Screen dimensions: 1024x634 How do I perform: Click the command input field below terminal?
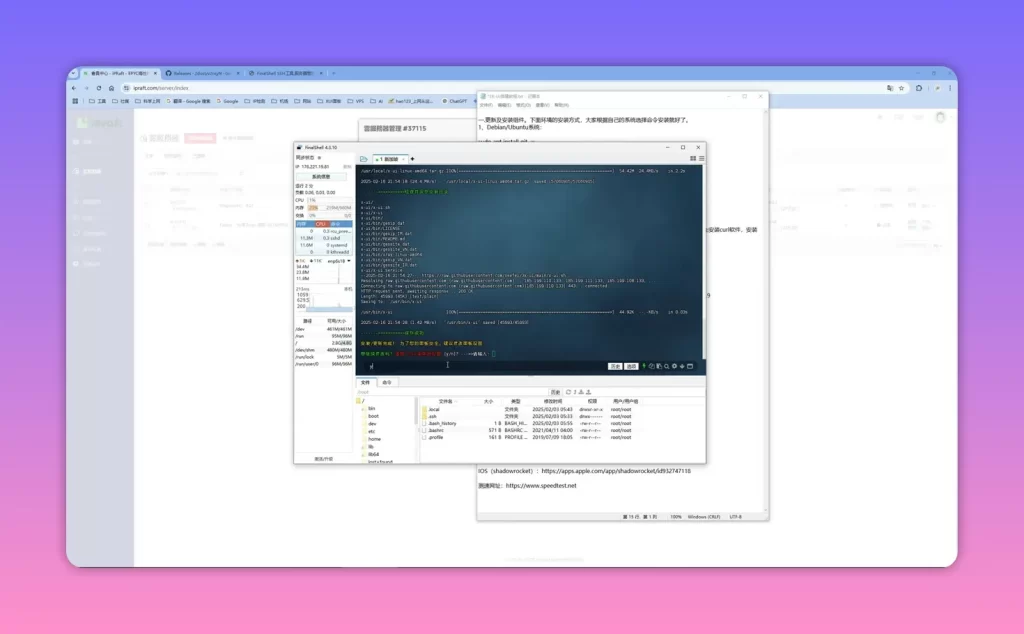483,366
